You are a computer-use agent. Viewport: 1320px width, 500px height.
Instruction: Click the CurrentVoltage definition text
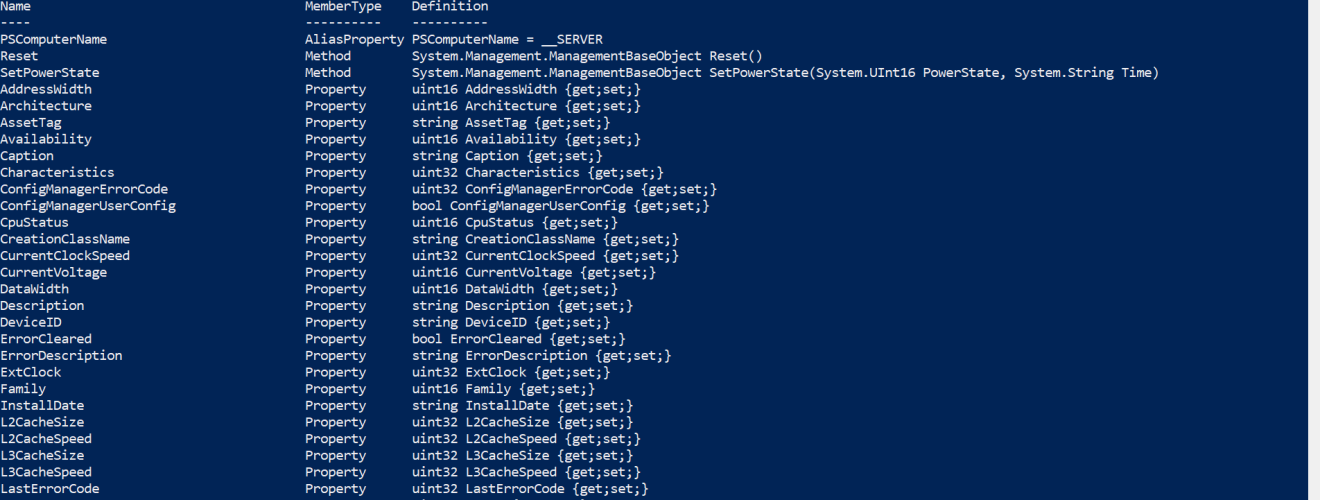pos(534,273)
